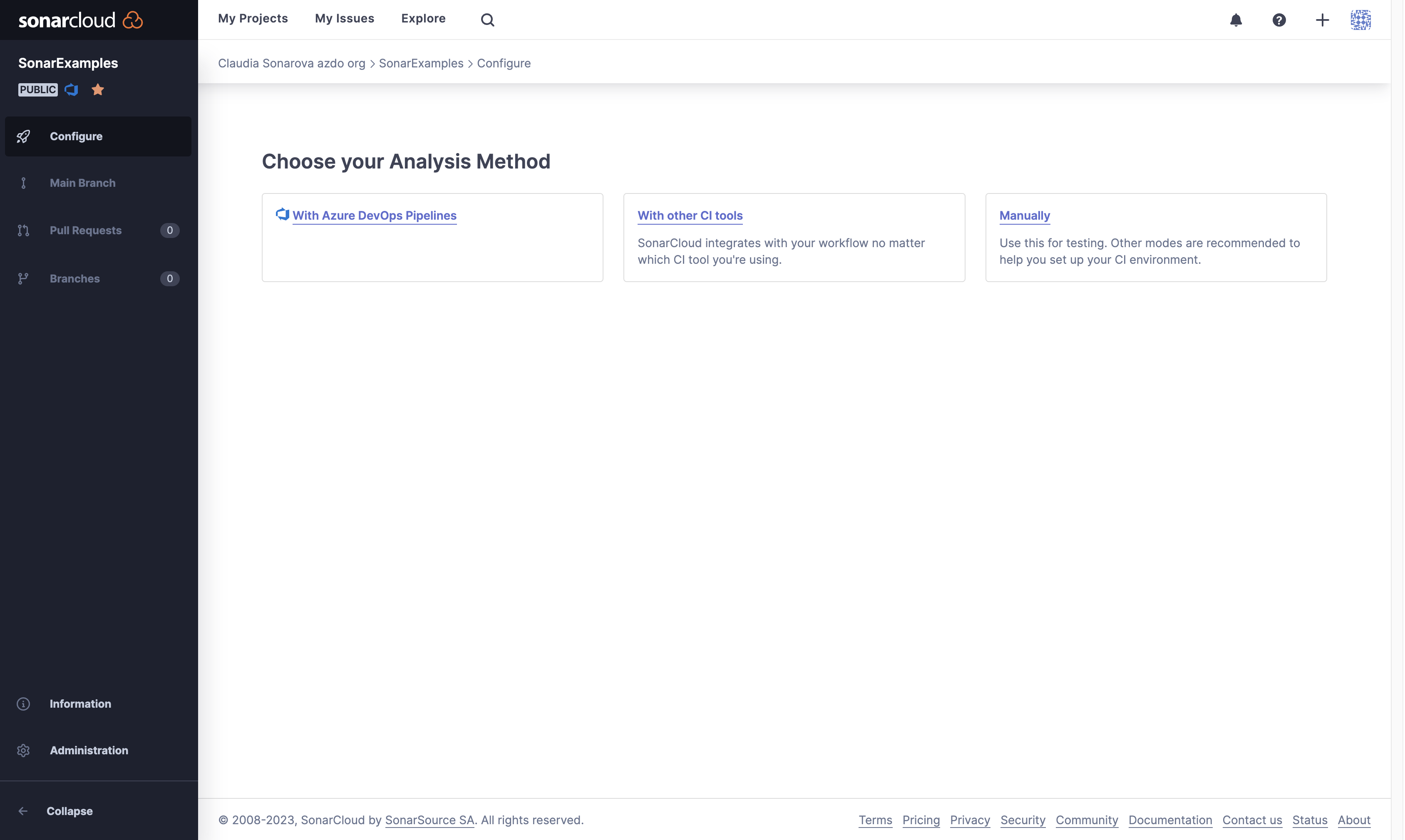Collapse the sidebar via Collapse label
Image resolution: width=1405 pixels, height=840 pixels.
[70, 811]
